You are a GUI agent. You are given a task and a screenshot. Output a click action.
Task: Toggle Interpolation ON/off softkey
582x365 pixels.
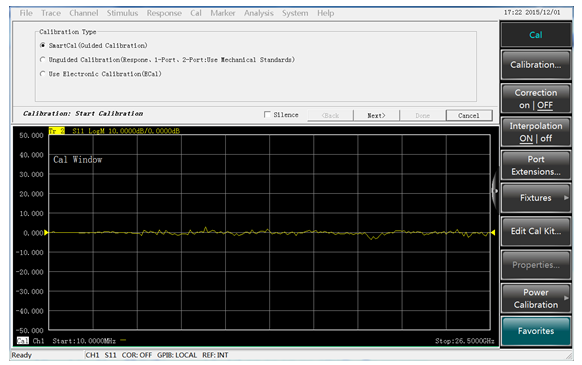[536, 132]
